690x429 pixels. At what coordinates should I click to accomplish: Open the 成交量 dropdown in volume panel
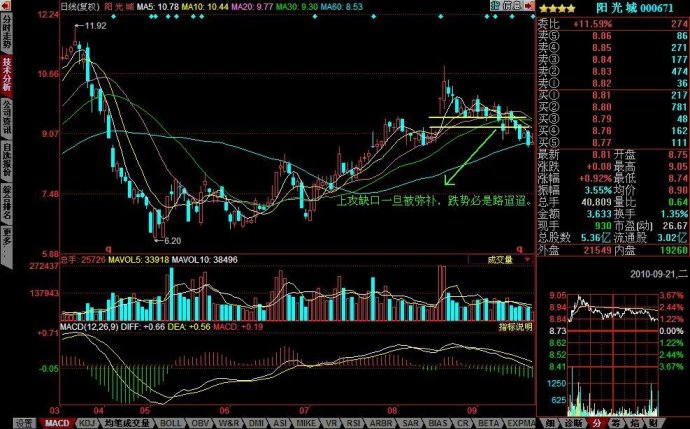point(501,260)
